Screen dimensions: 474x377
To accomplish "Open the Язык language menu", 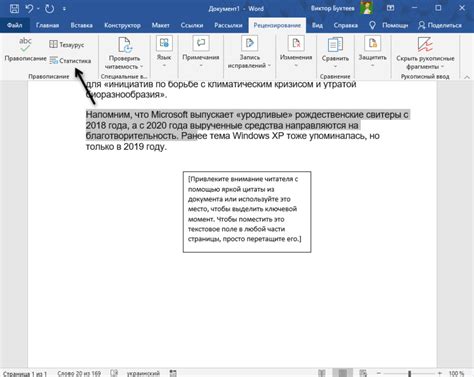I will click(164, 52).
